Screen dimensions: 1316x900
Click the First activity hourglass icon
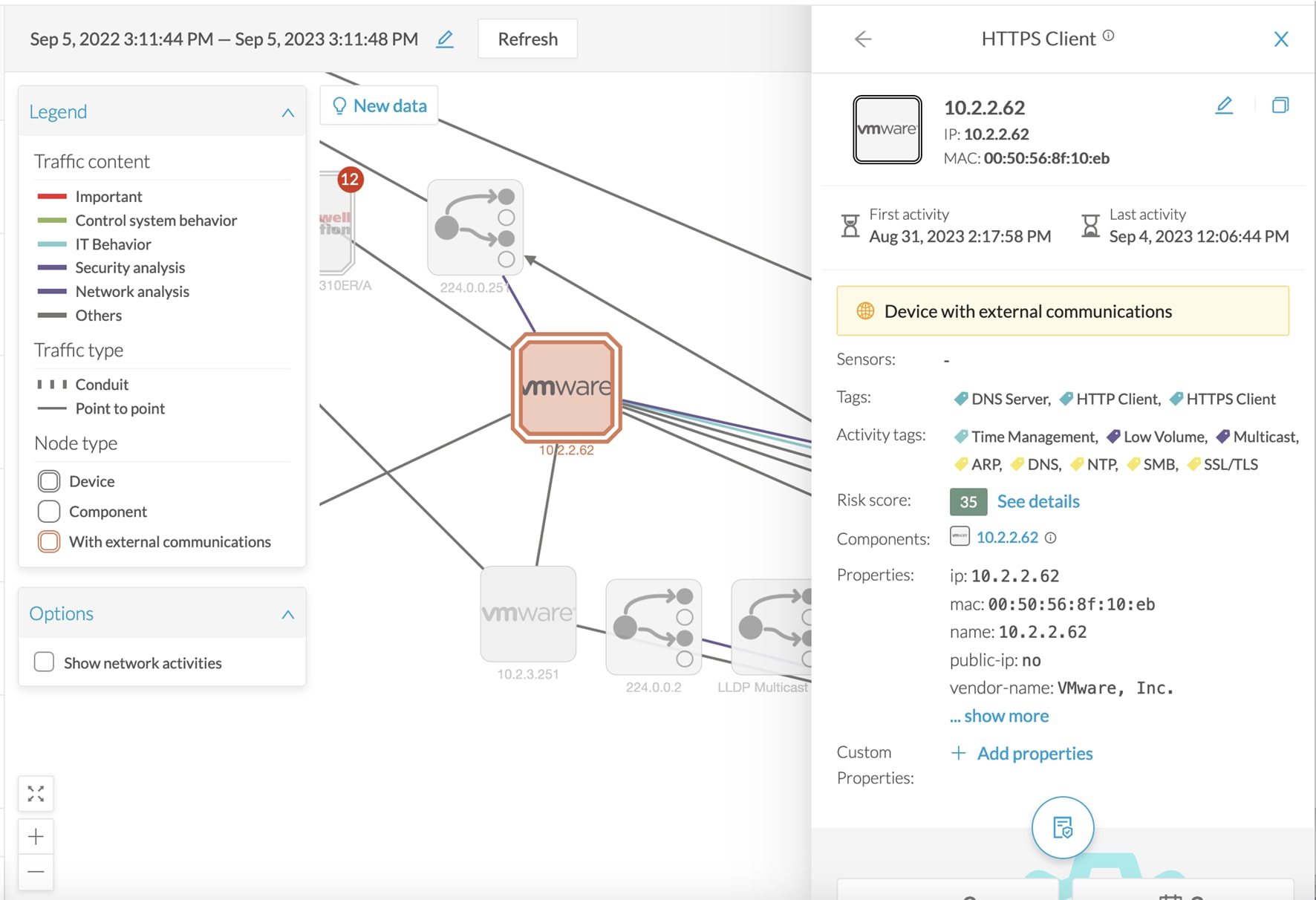[x=850, y=226]
